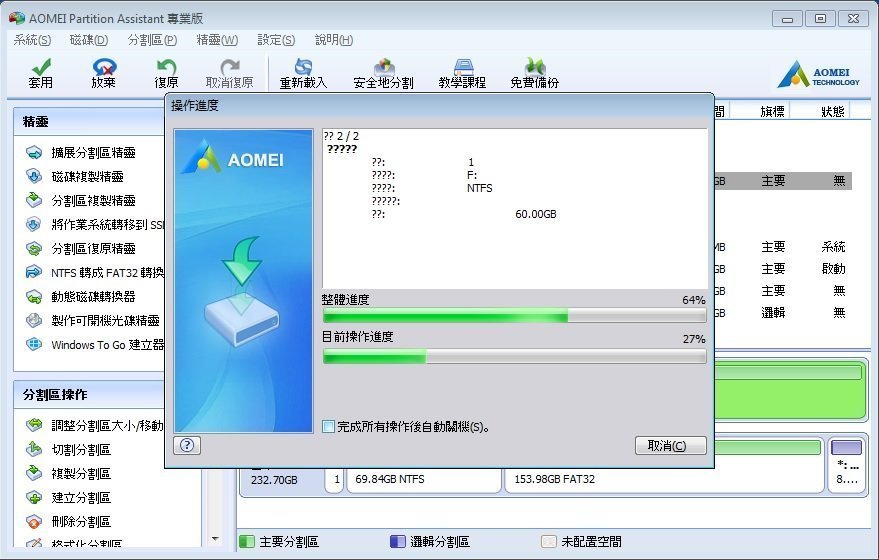Click the 精靈 wizard panel header

(90, 122)
